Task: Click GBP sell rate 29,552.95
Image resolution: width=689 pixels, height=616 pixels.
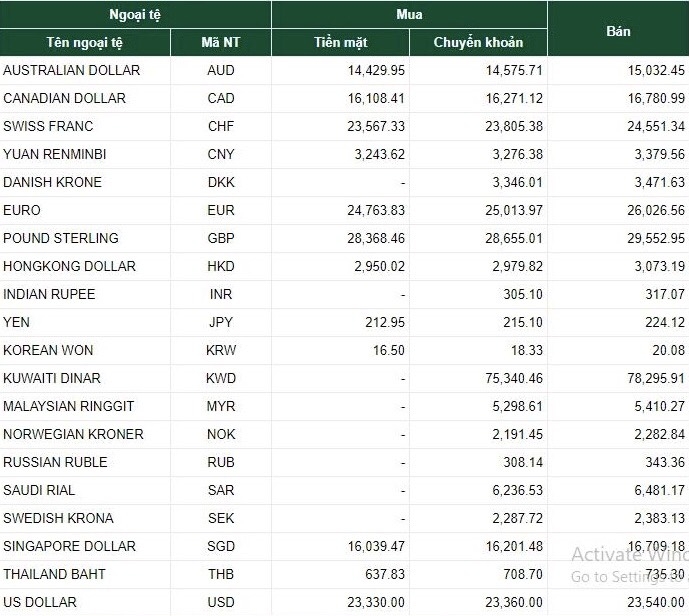Action: [x=656, y=239]
